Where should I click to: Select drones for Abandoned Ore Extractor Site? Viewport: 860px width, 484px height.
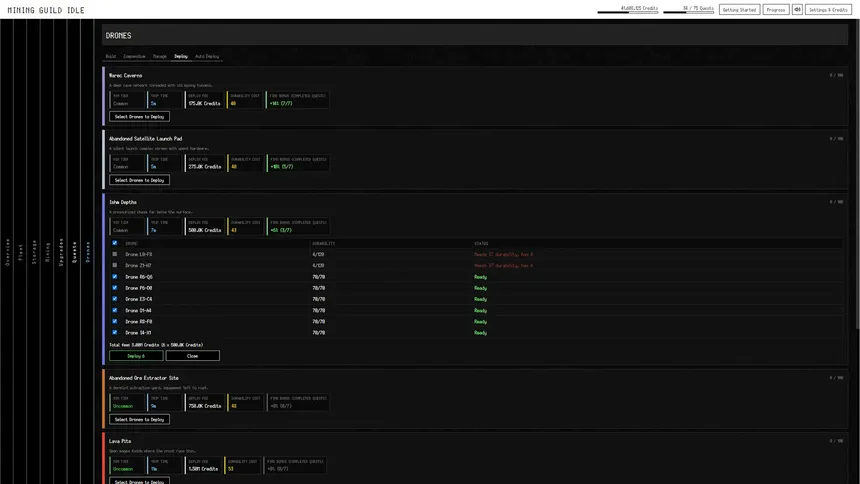coord(139,419)
